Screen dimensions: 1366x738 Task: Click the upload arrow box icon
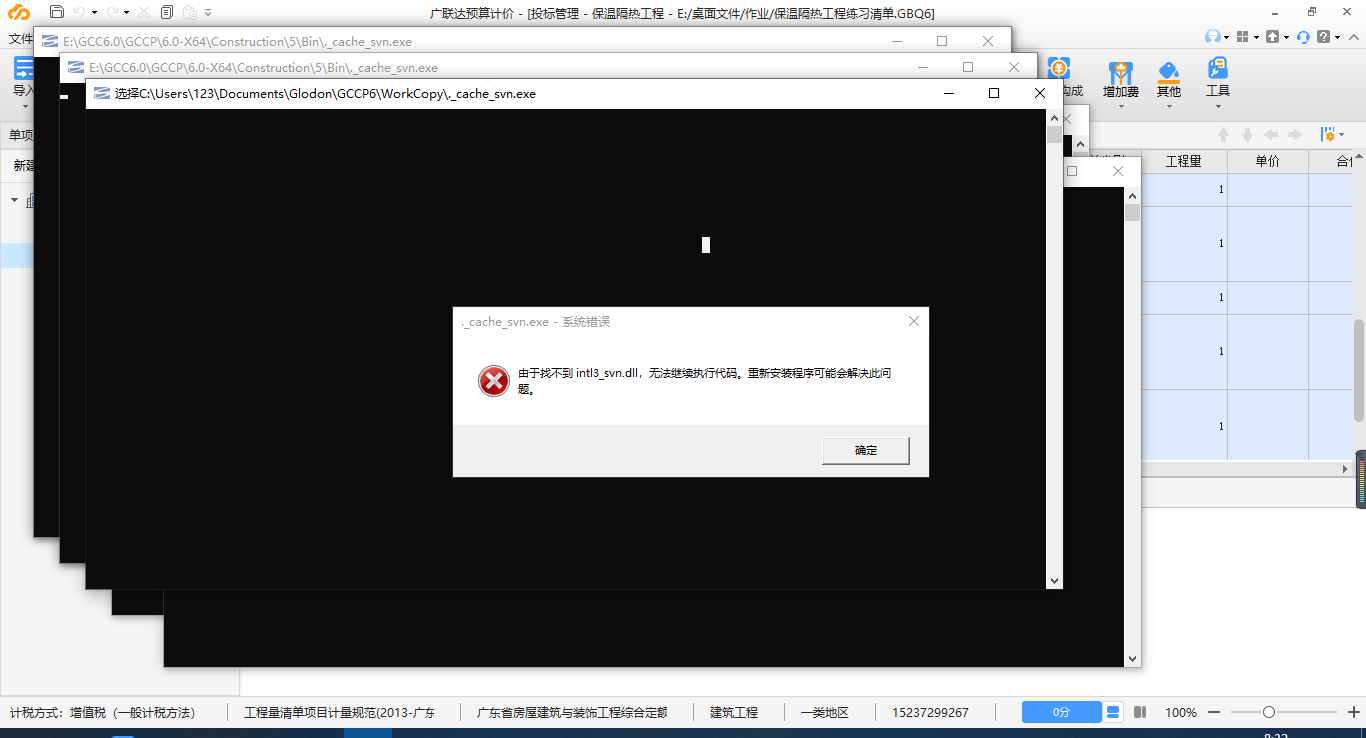point(1272,37)
